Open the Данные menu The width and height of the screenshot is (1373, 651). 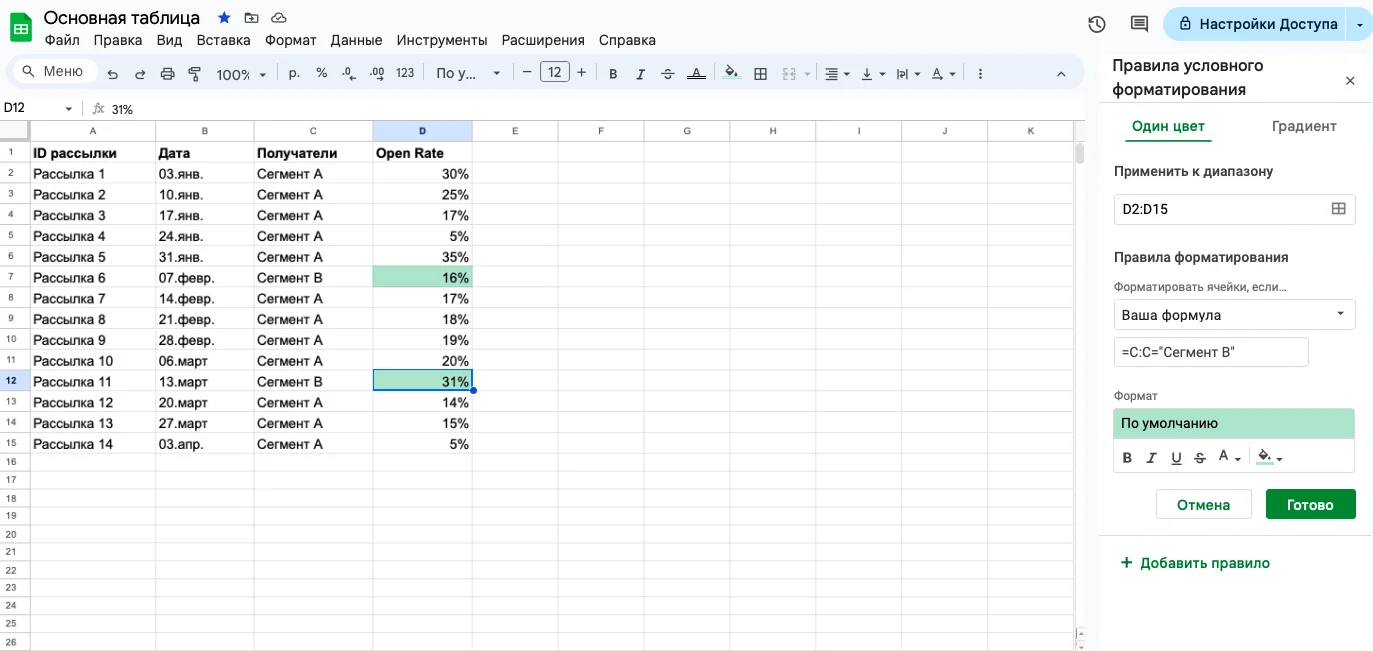pos(356,40)
